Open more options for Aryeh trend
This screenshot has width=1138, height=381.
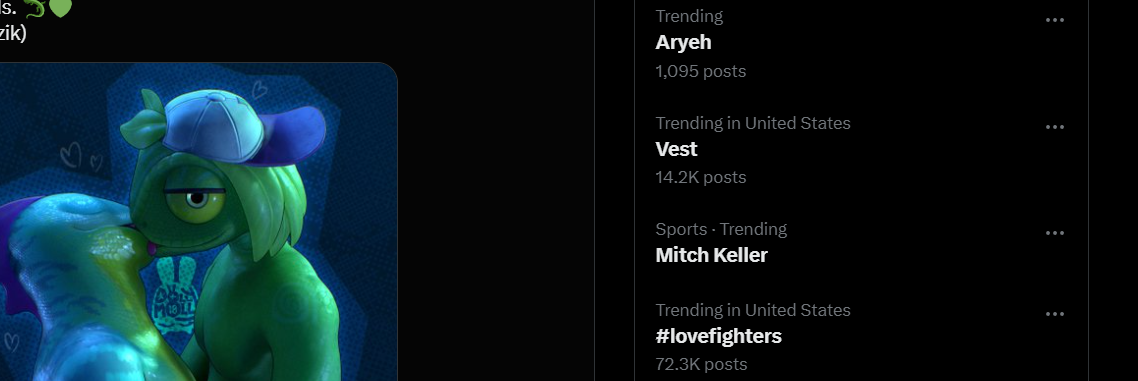(1054, 20)
